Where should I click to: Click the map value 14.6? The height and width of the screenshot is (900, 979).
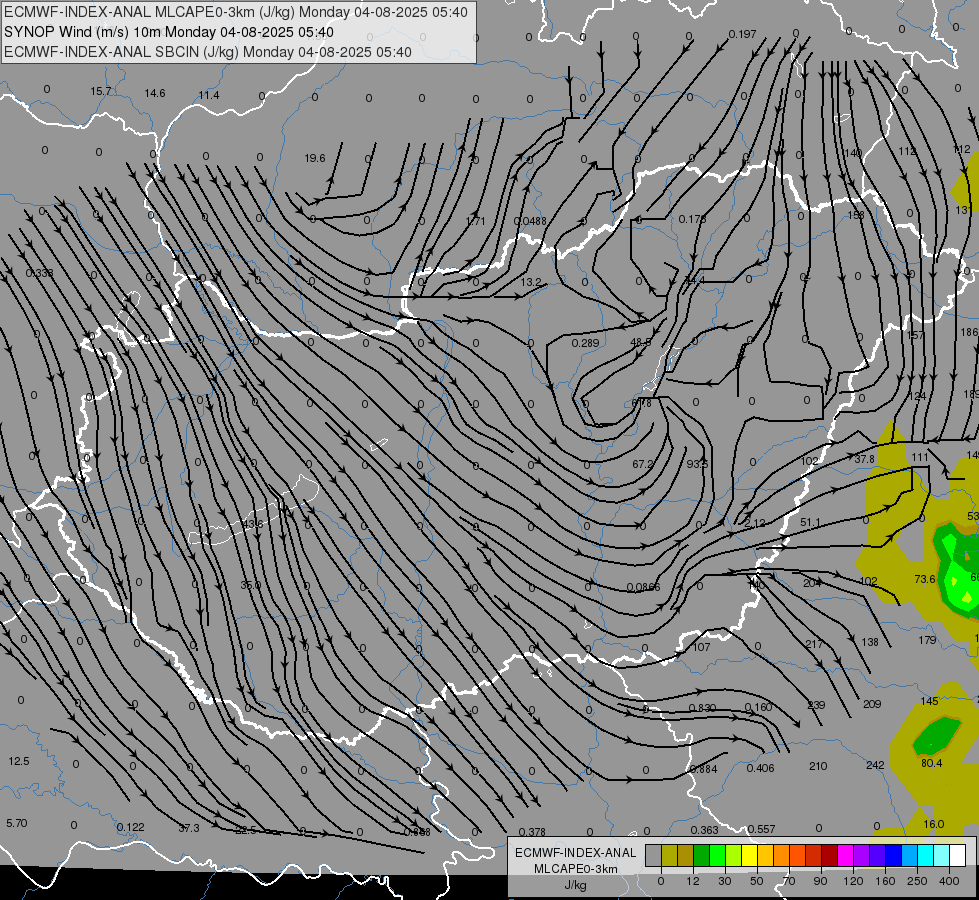pos(155,93)
